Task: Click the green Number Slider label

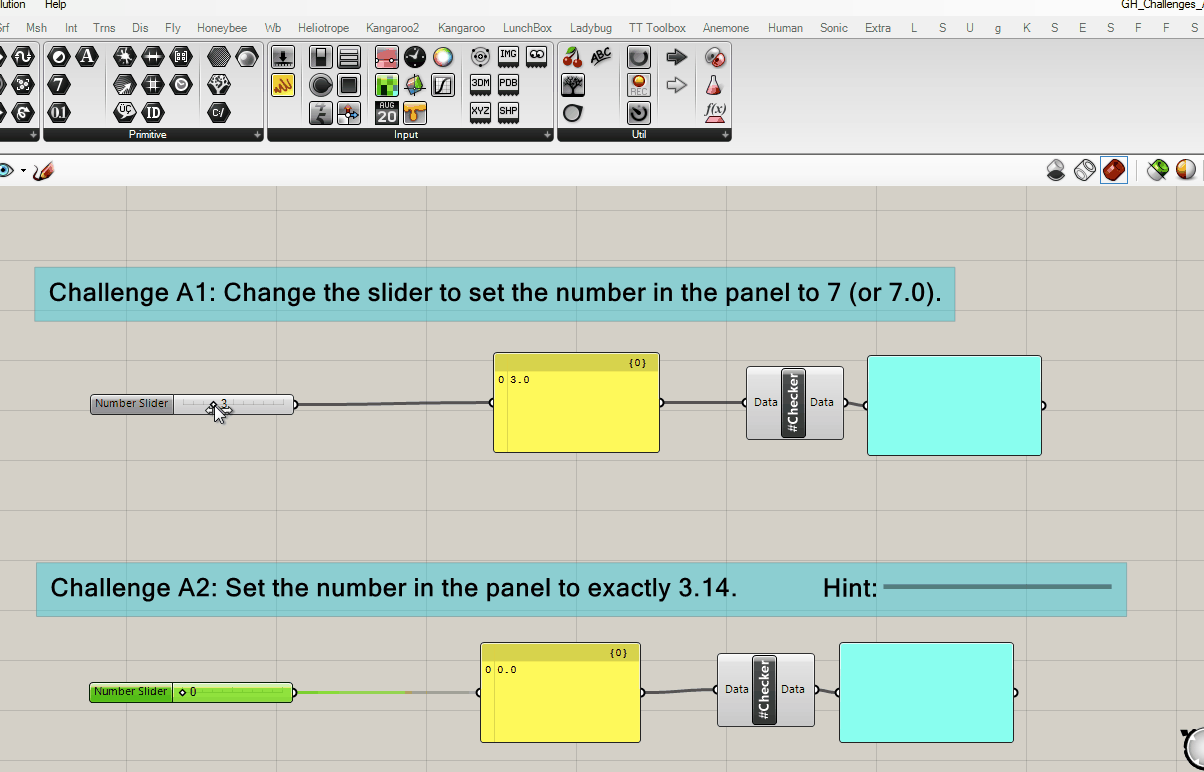Action: pyautogui.click(x=131, y=692)
